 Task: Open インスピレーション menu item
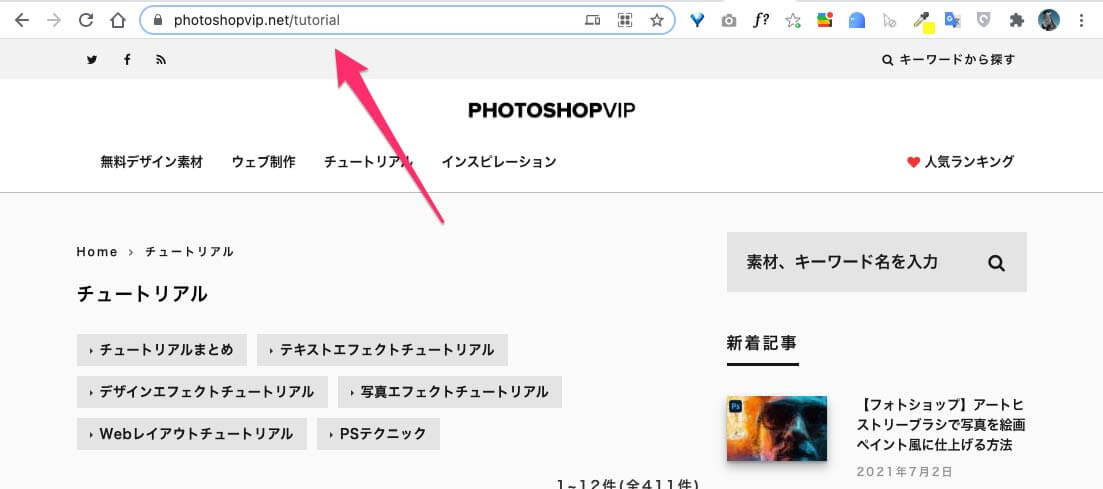(499, 162)
